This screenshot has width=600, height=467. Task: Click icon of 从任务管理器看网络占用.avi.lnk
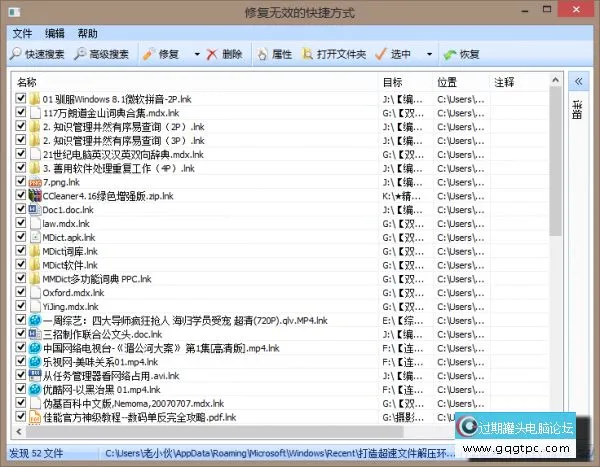(35, 375)
